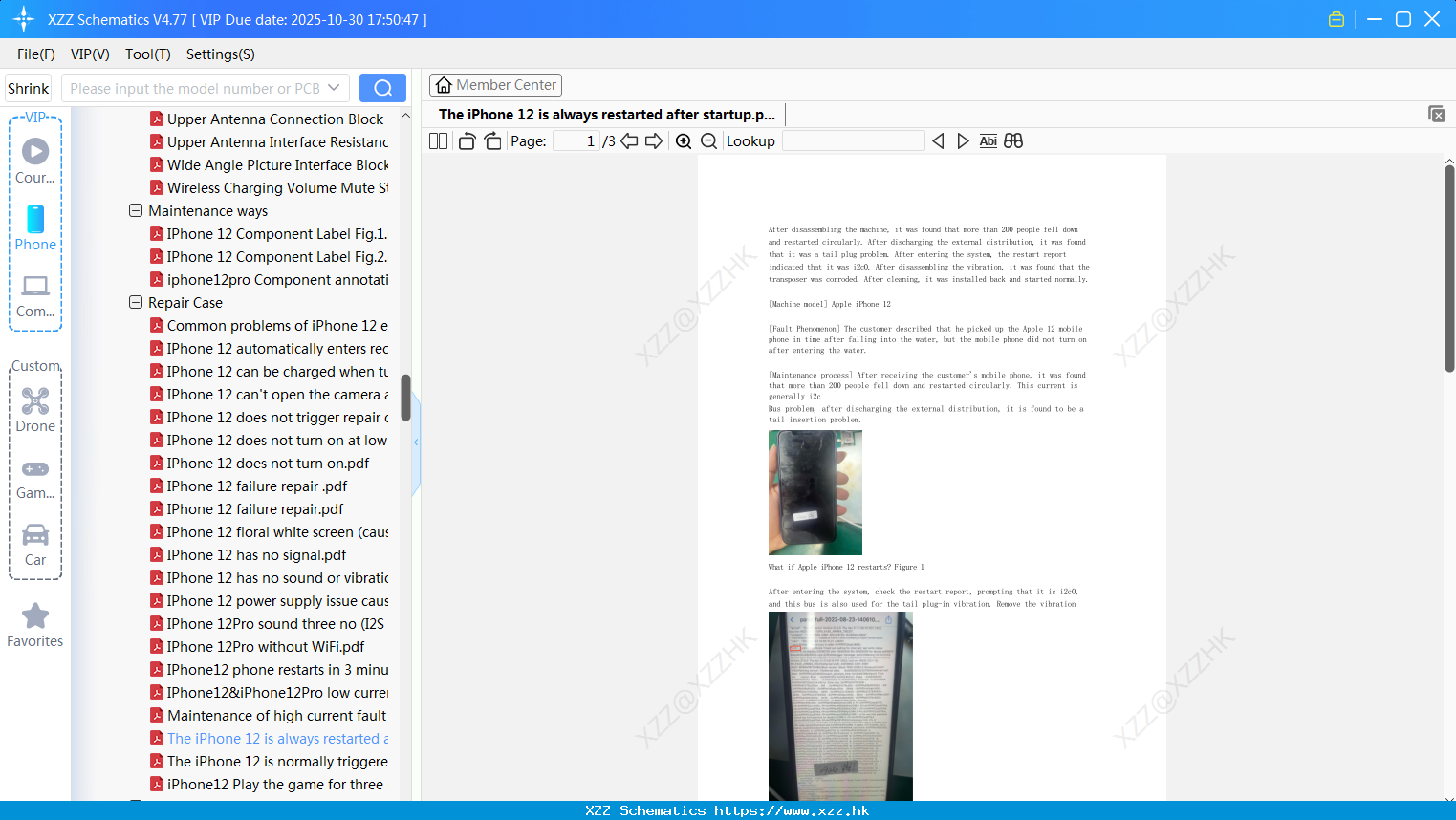Viewport: 1456px width, 820px height.
Task: Zoom in on the PDF
Action: (x=684, y=140)
